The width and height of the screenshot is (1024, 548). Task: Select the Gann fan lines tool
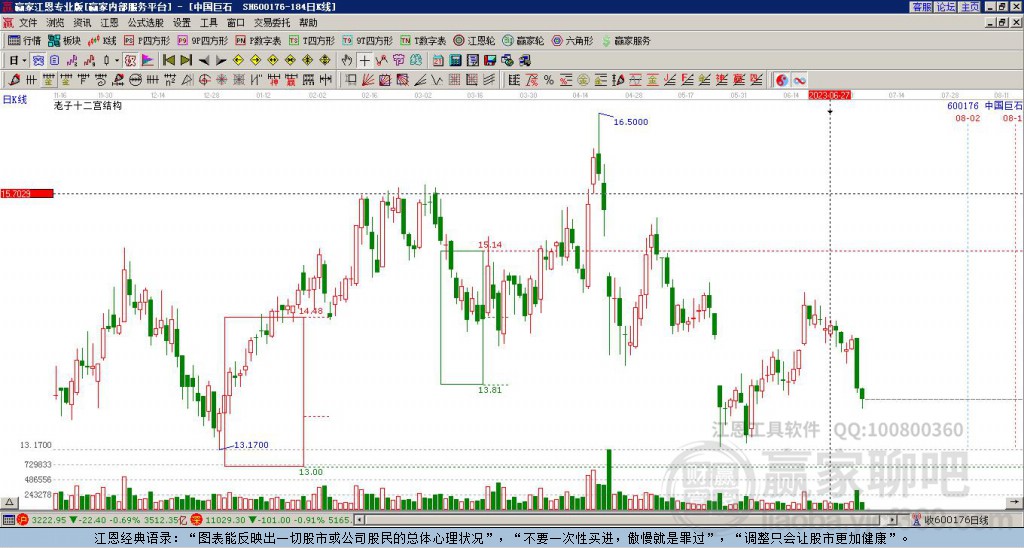[x=368, y=80]
